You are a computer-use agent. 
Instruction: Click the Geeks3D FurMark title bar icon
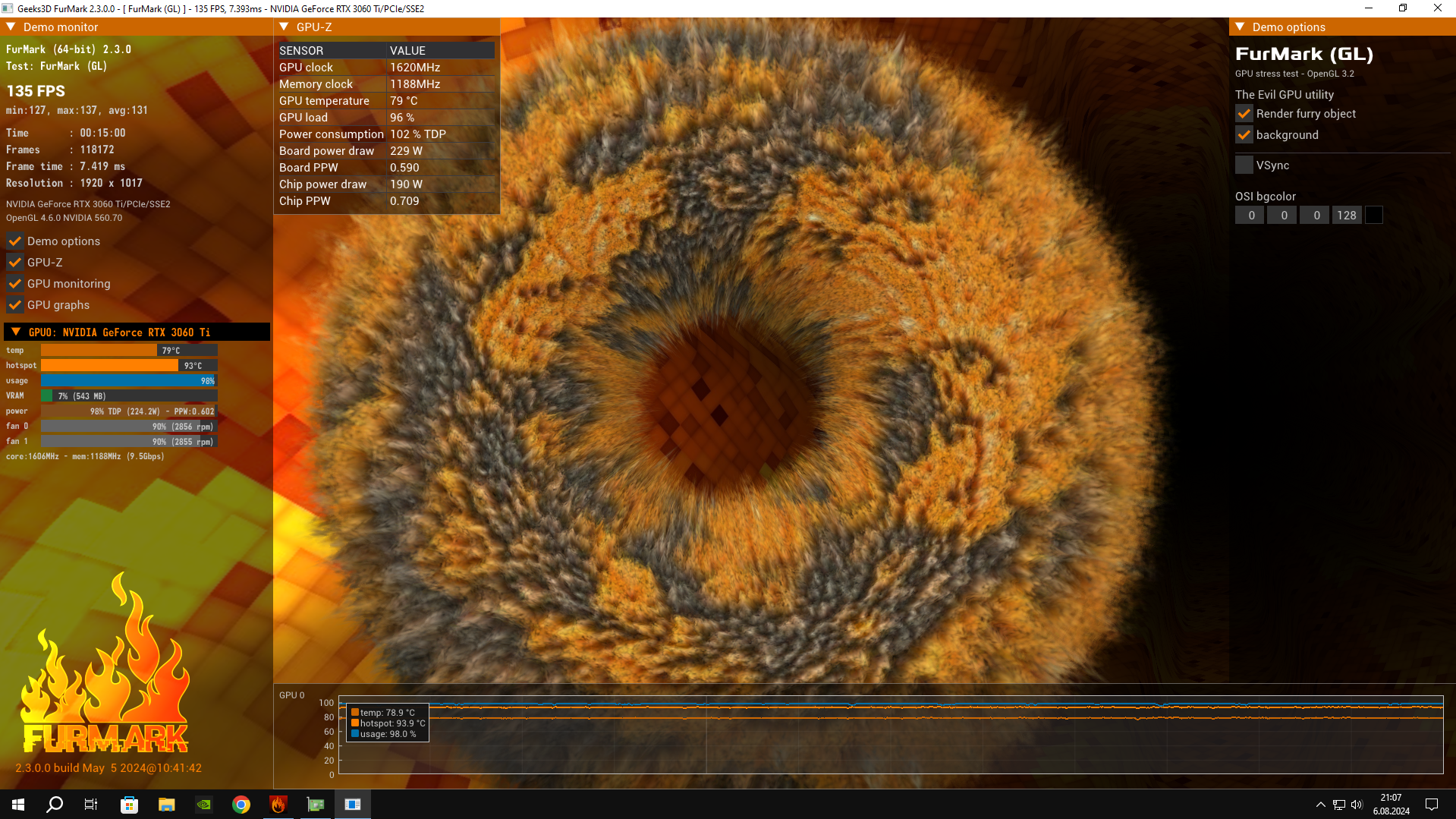tap(8, 8)
